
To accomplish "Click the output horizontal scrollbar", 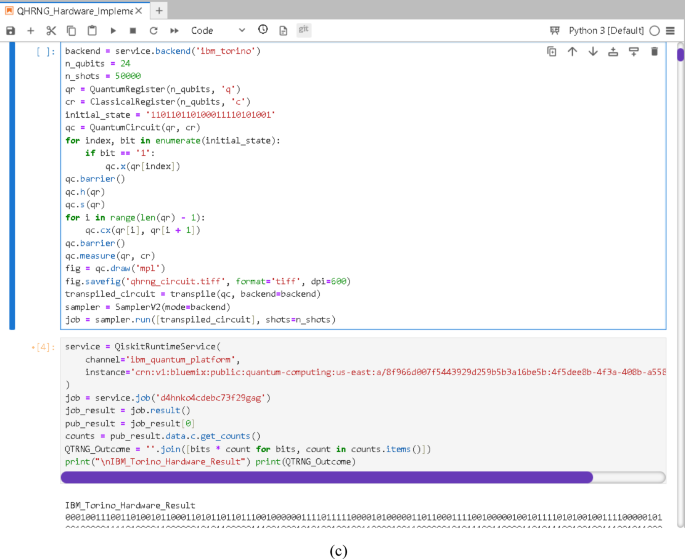I will [330, 477].
